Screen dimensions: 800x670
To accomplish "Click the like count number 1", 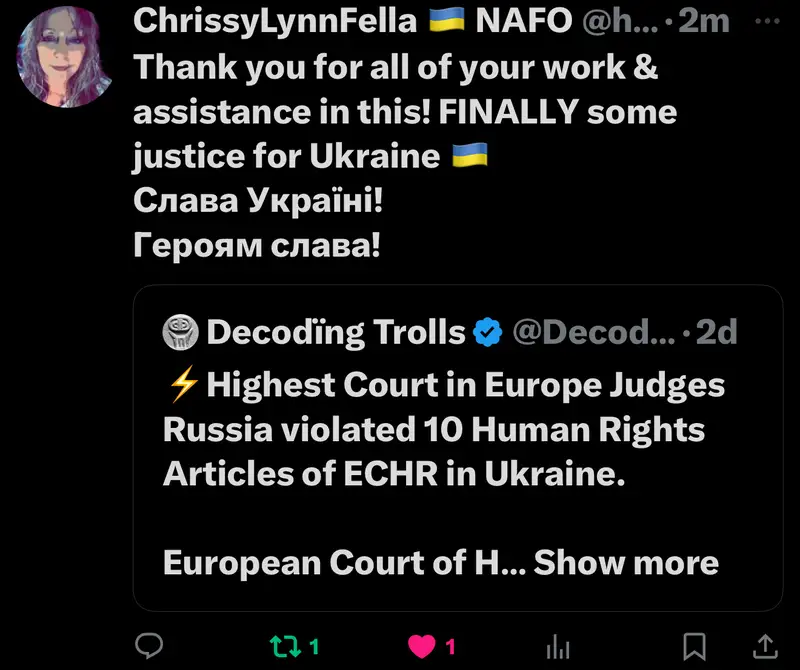I will pos(450,647).
